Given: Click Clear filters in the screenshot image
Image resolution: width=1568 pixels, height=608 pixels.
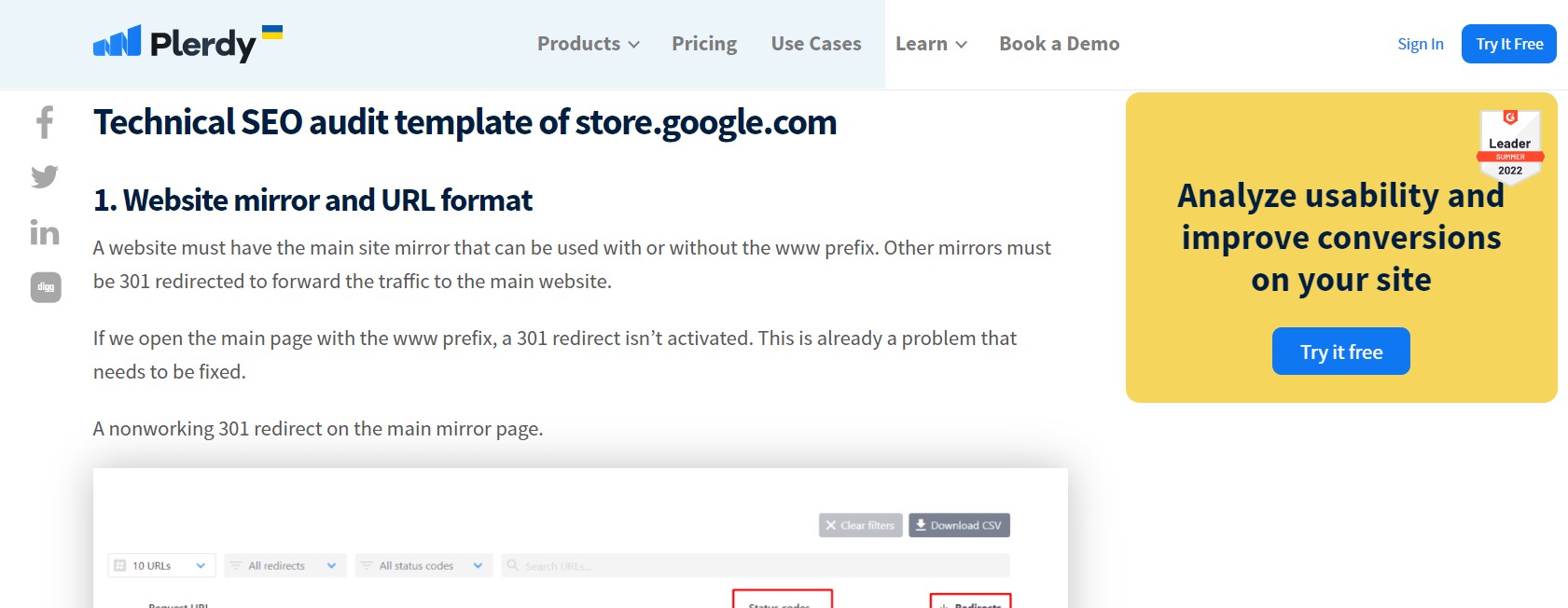Looking at the screenshot, I should point(861,525).
